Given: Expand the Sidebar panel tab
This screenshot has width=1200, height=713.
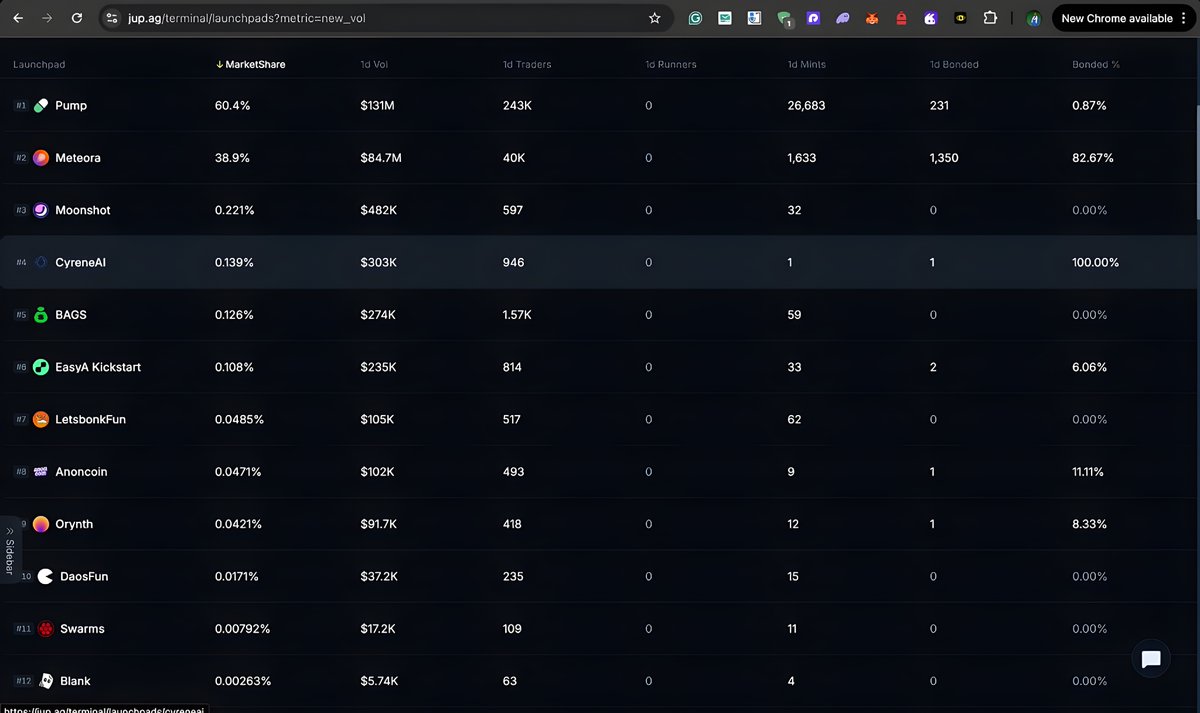Looking at the screenshot, I should pos(10,550).
